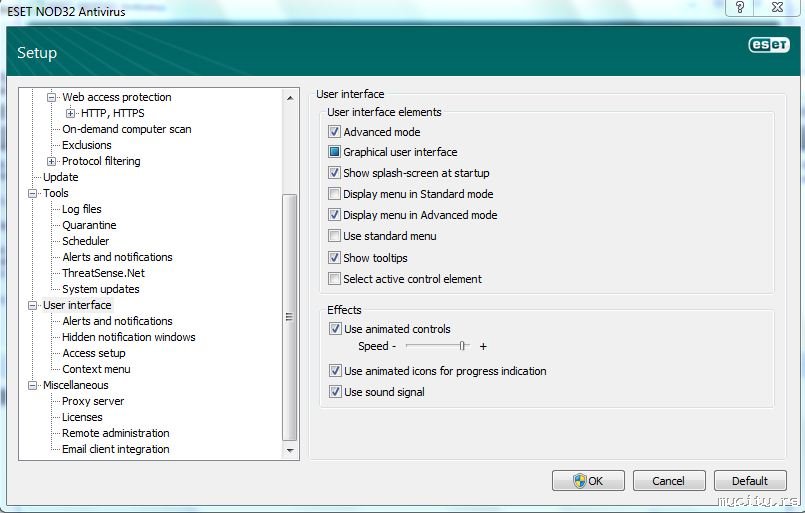The height and width of the screenshot is (513, 805).
Task: Select System updates tree item
Action: coord(101,289)
